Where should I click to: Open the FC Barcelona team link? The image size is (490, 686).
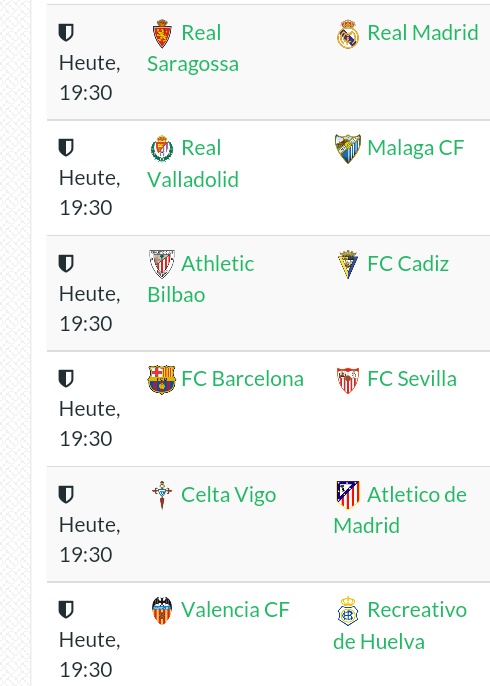[x=242, y=379]
